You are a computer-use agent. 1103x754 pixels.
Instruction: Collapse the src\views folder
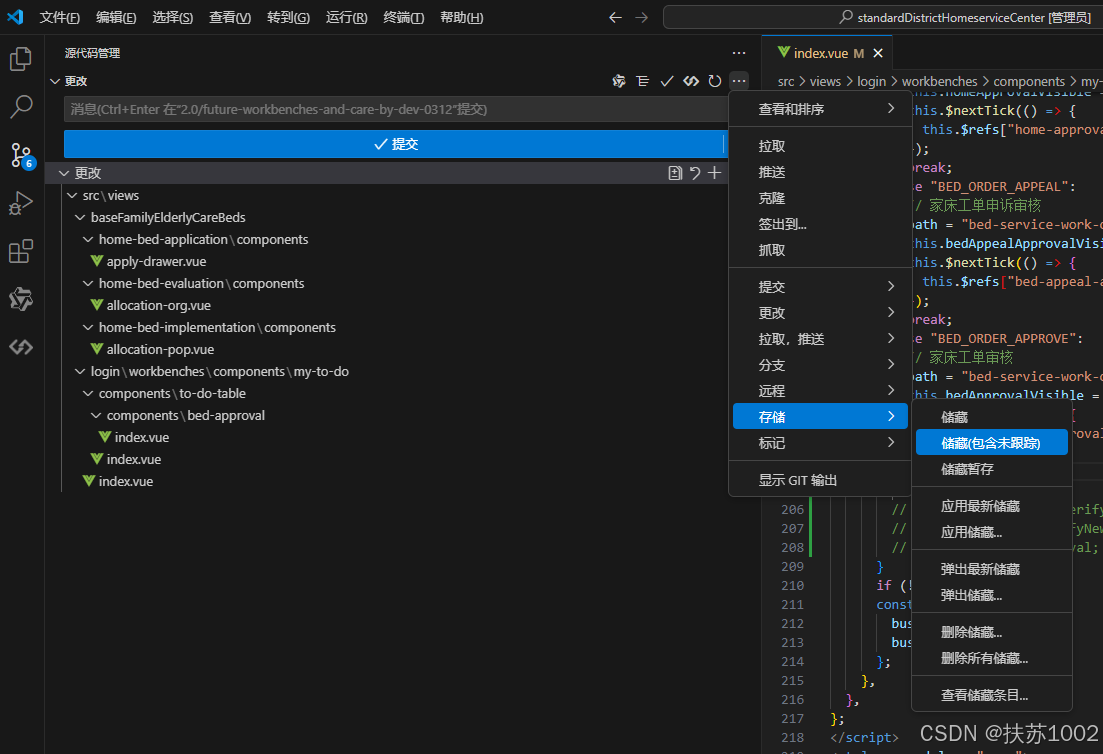(72, 196)
